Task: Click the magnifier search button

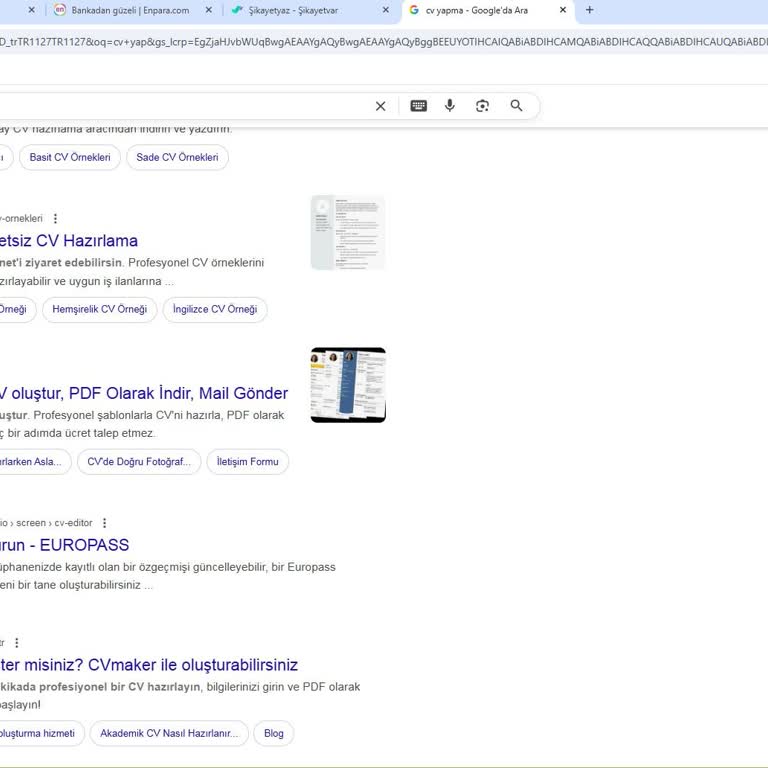Action: pyautogui.click(x=516, y=106)
